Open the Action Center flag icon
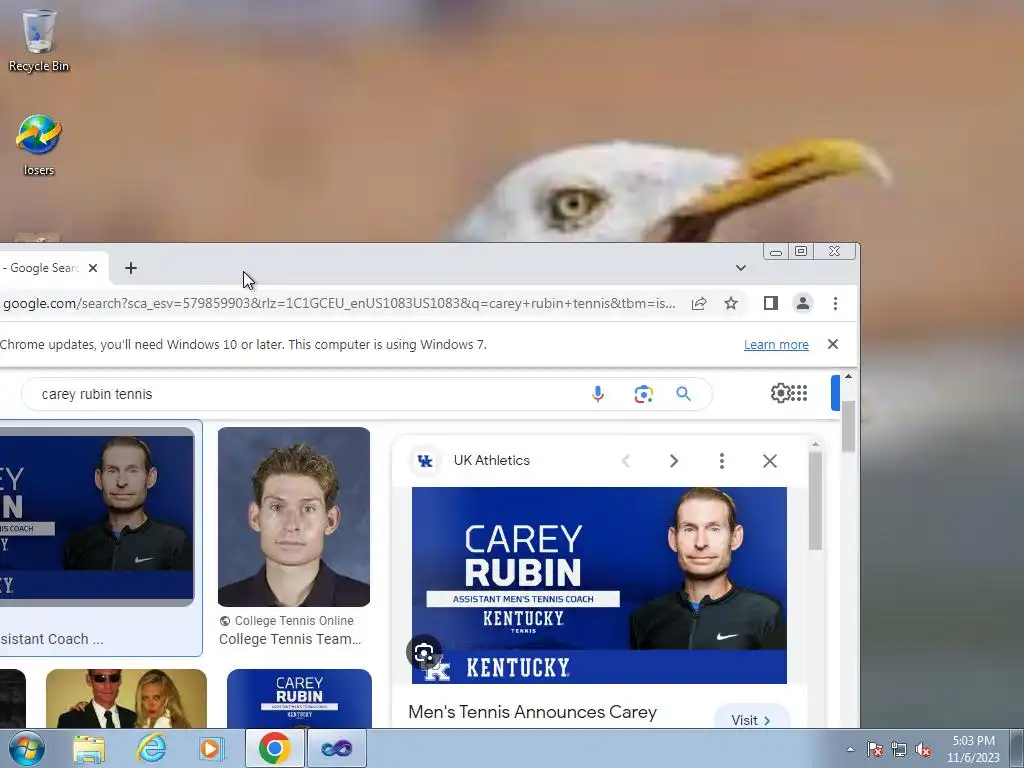1024x768 pixels. point(875,749)
